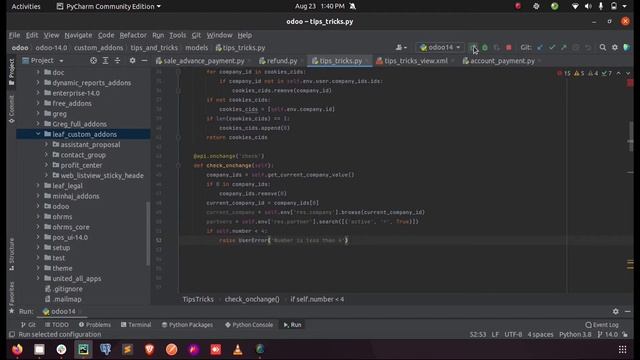The image size is (640, 360).
Task: Collapse all nodes in Project panel
Action: (118, 60)
